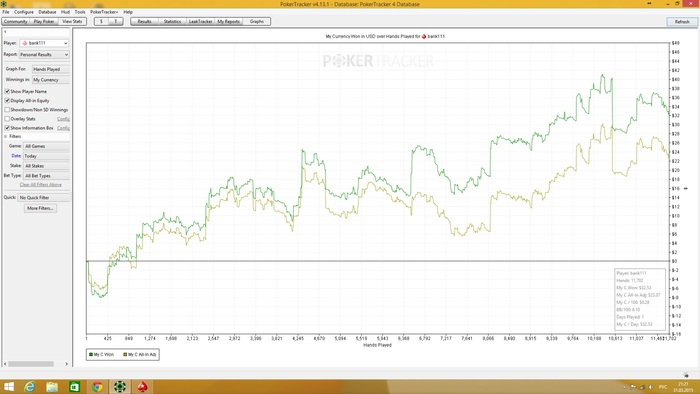The height and width of the screenshot is (394, 700).
Task: Click the Refresh button
Action: 682,21
